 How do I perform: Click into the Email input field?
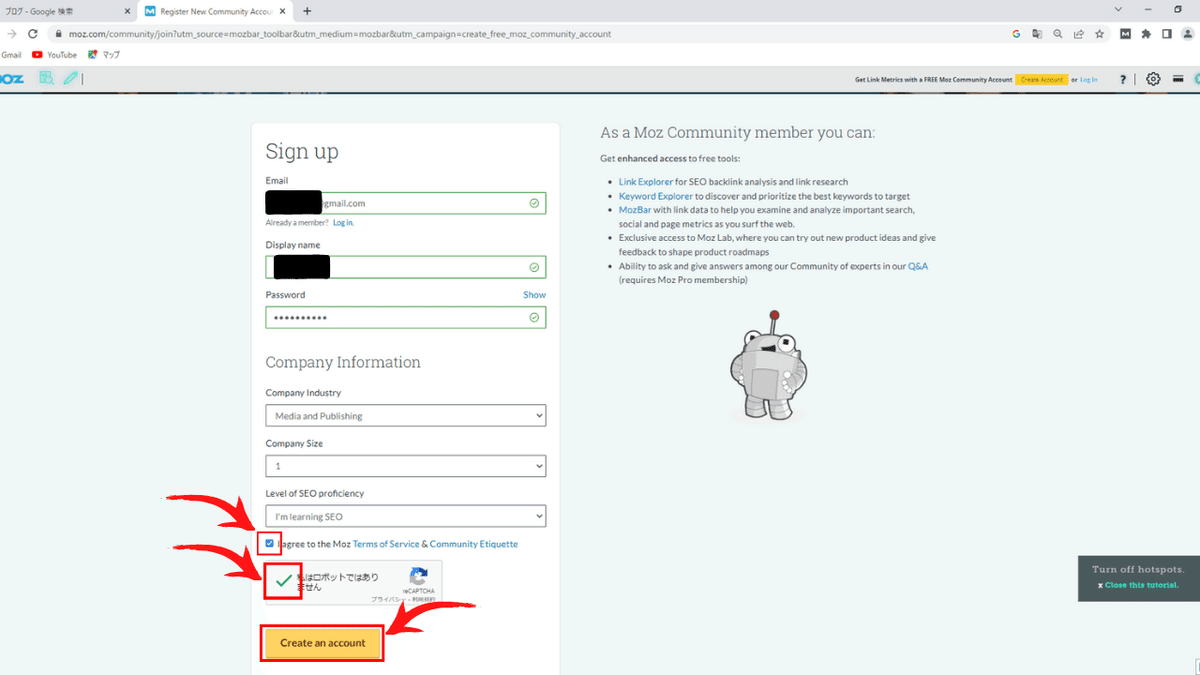[406, 203]
